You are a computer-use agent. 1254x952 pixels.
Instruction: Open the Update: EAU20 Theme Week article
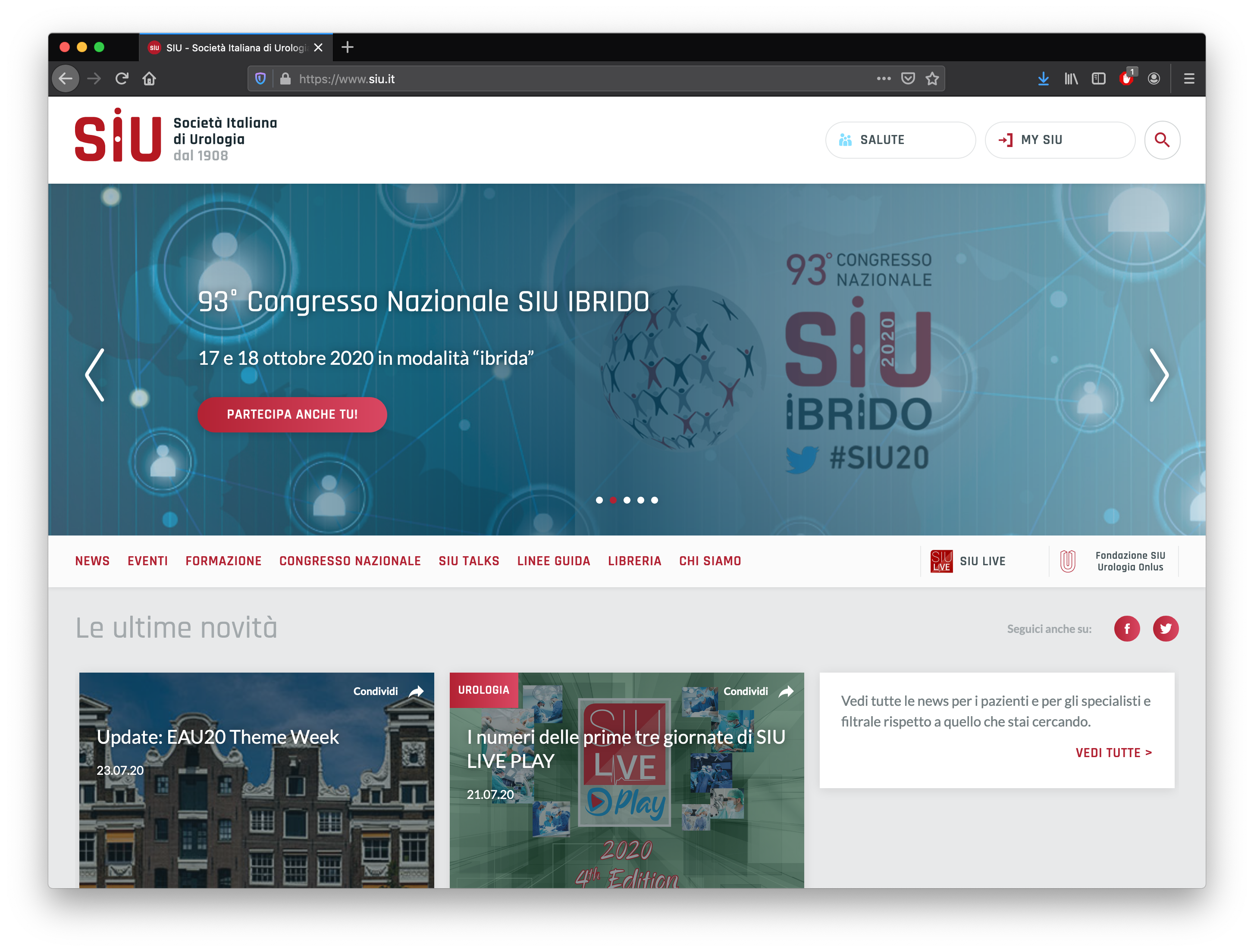[x=218, y=737]
